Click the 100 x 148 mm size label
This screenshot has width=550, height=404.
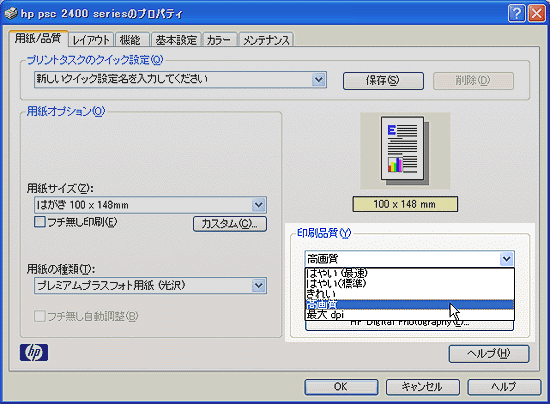tap(405, 204)
